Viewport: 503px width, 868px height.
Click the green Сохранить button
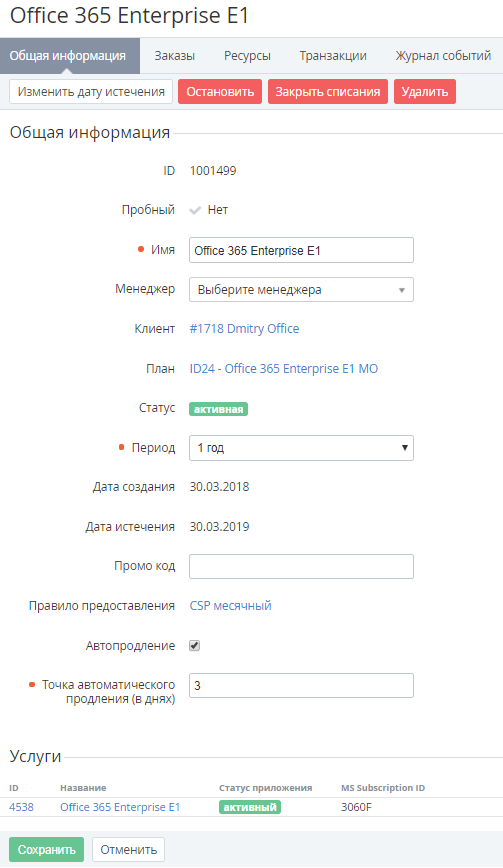coord(46,850)
